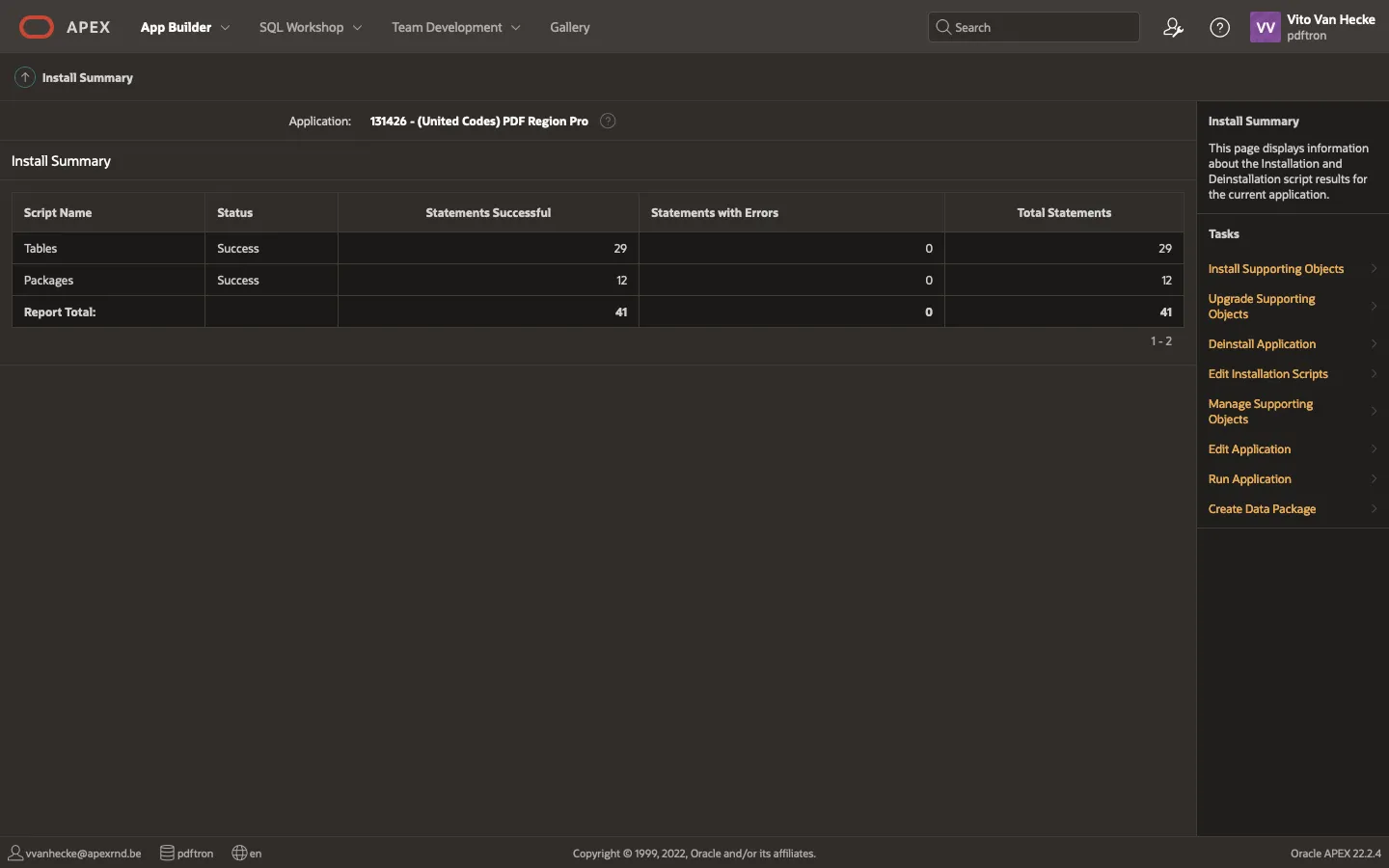Open the Run Application task link
Screen dimensions: 1389x868
pos(1249,479)
